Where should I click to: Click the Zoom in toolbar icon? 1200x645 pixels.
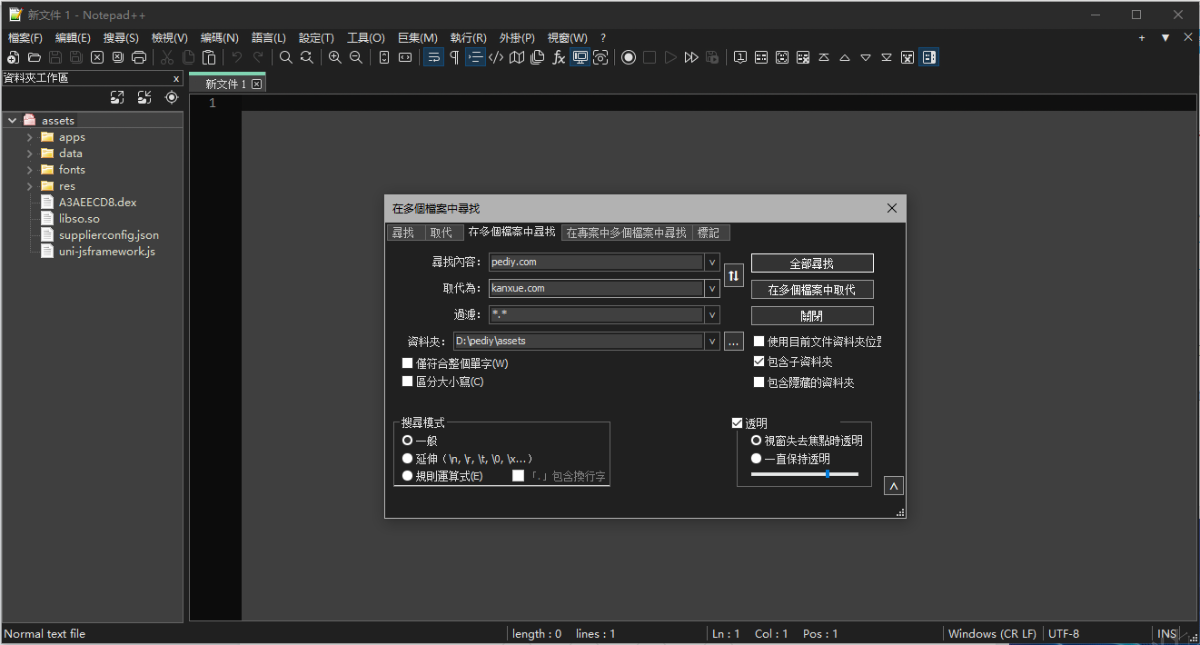tap(335, 57)
